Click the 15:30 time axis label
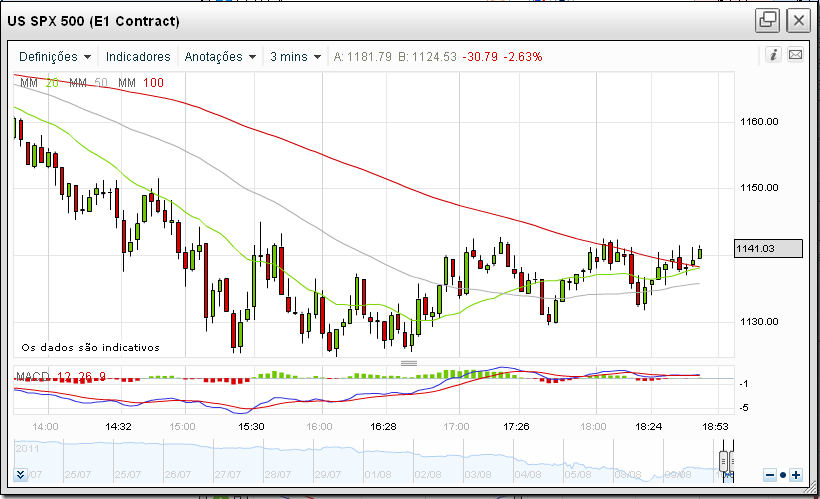 [251, 427]
